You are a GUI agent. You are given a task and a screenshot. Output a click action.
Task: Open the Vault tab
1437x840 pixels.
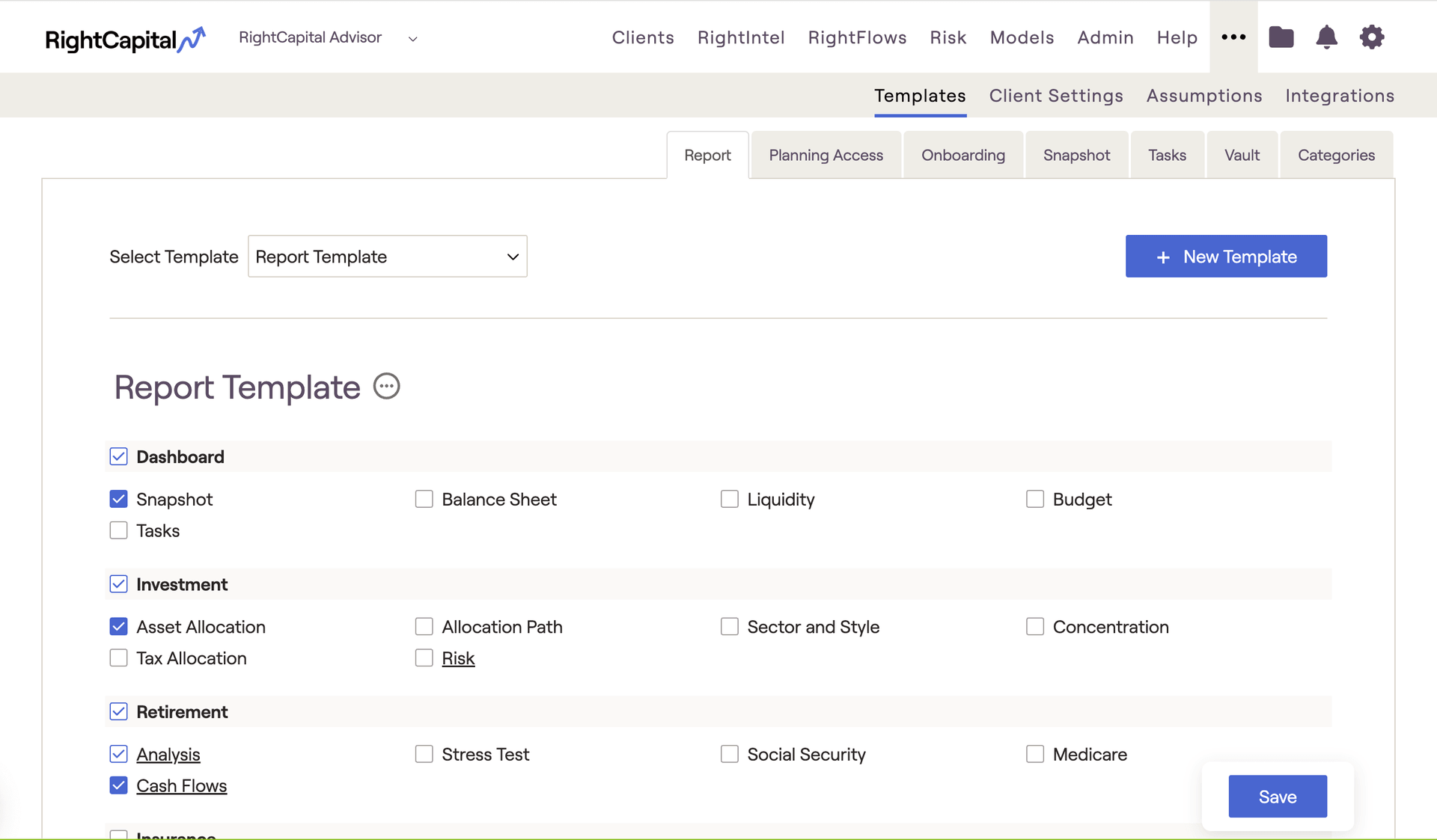coord(1242,155)
